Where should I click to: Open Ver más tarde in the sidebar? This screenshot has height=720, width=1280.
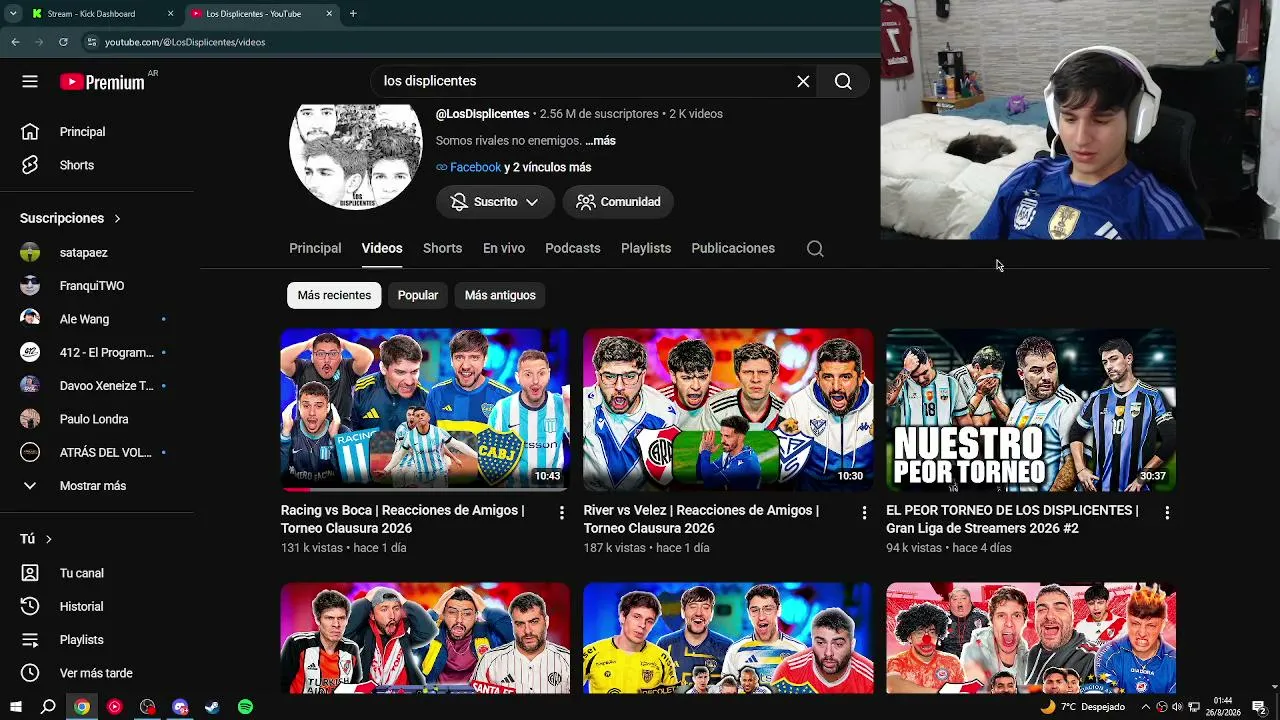97,673
